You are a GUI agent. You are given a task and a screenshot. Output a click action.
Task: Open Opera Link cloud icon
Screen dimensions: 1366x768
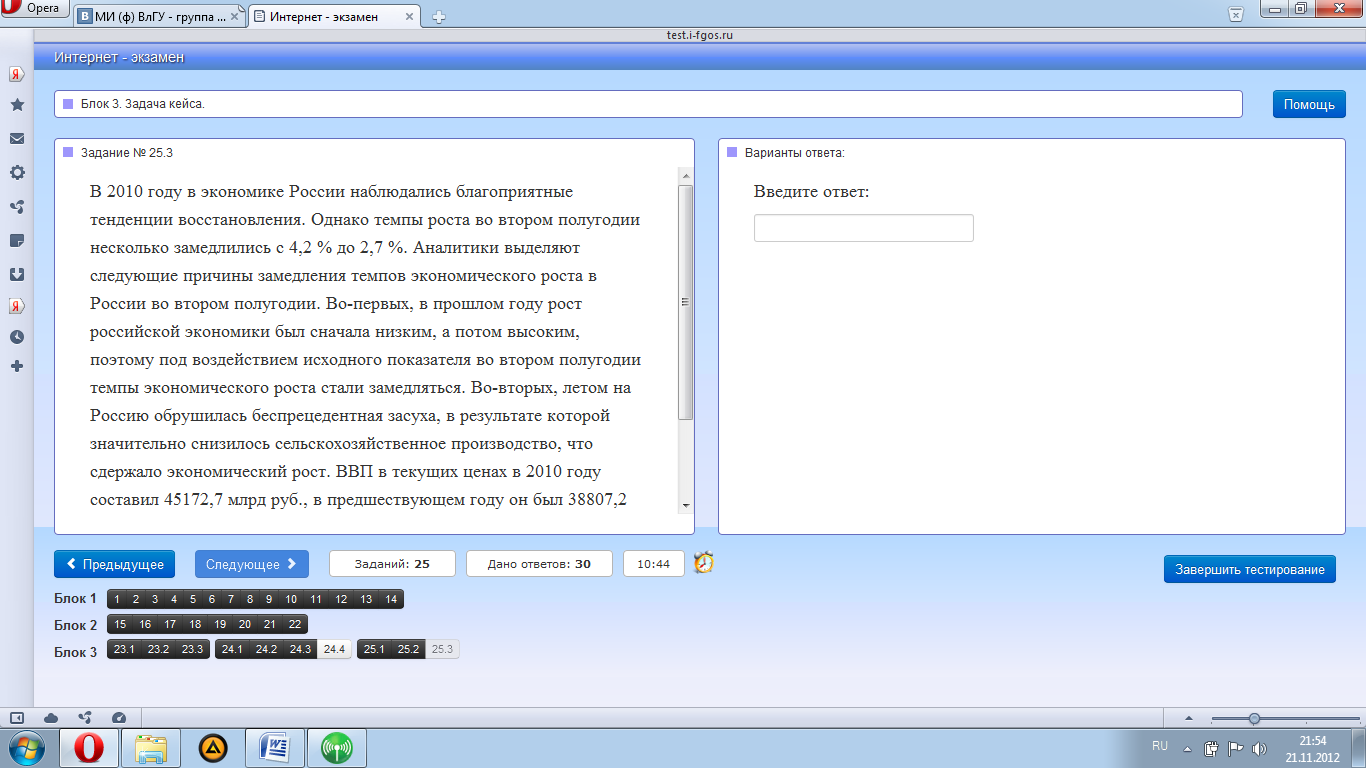51,718
